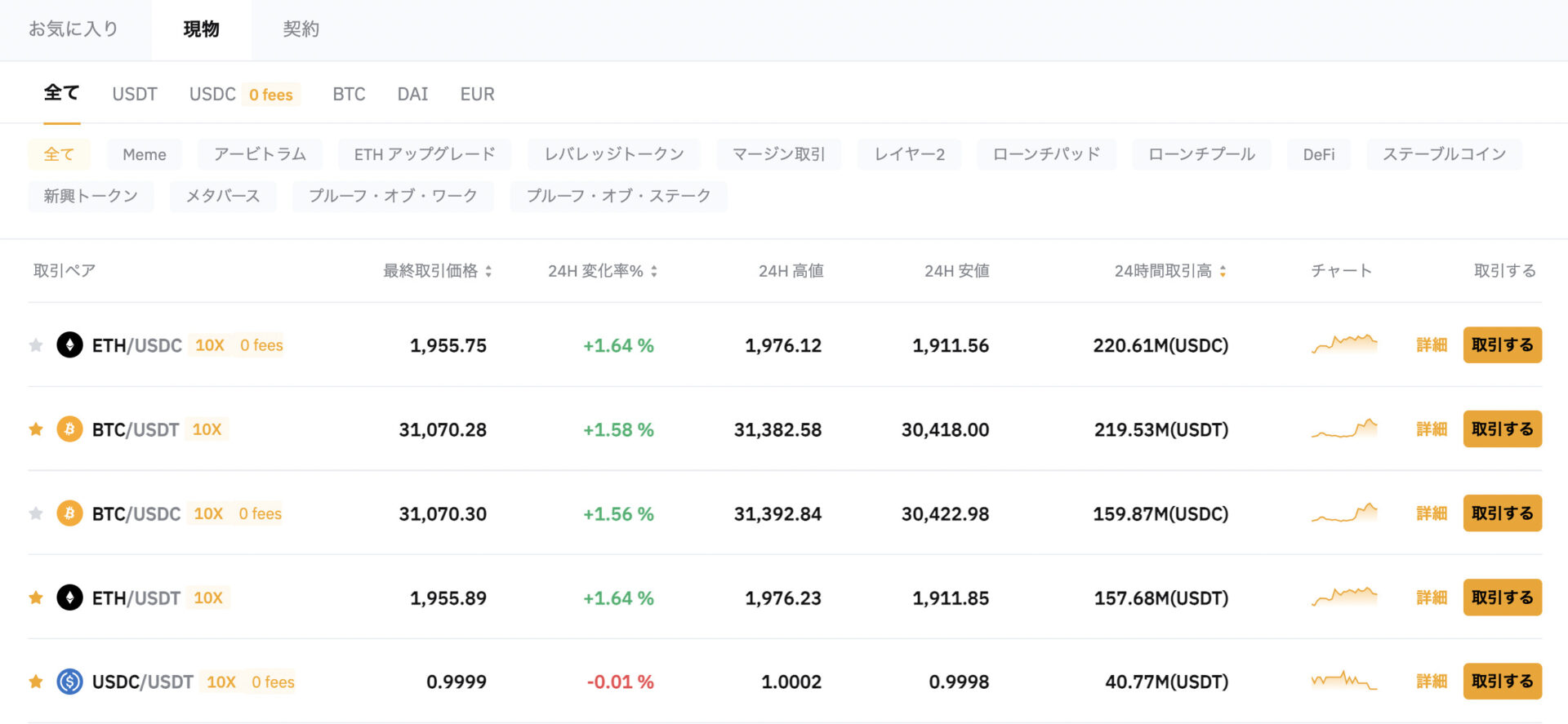The image size is (1568, 724).
Task: Click the 取引ペア column header
Action: click(65, 271)
